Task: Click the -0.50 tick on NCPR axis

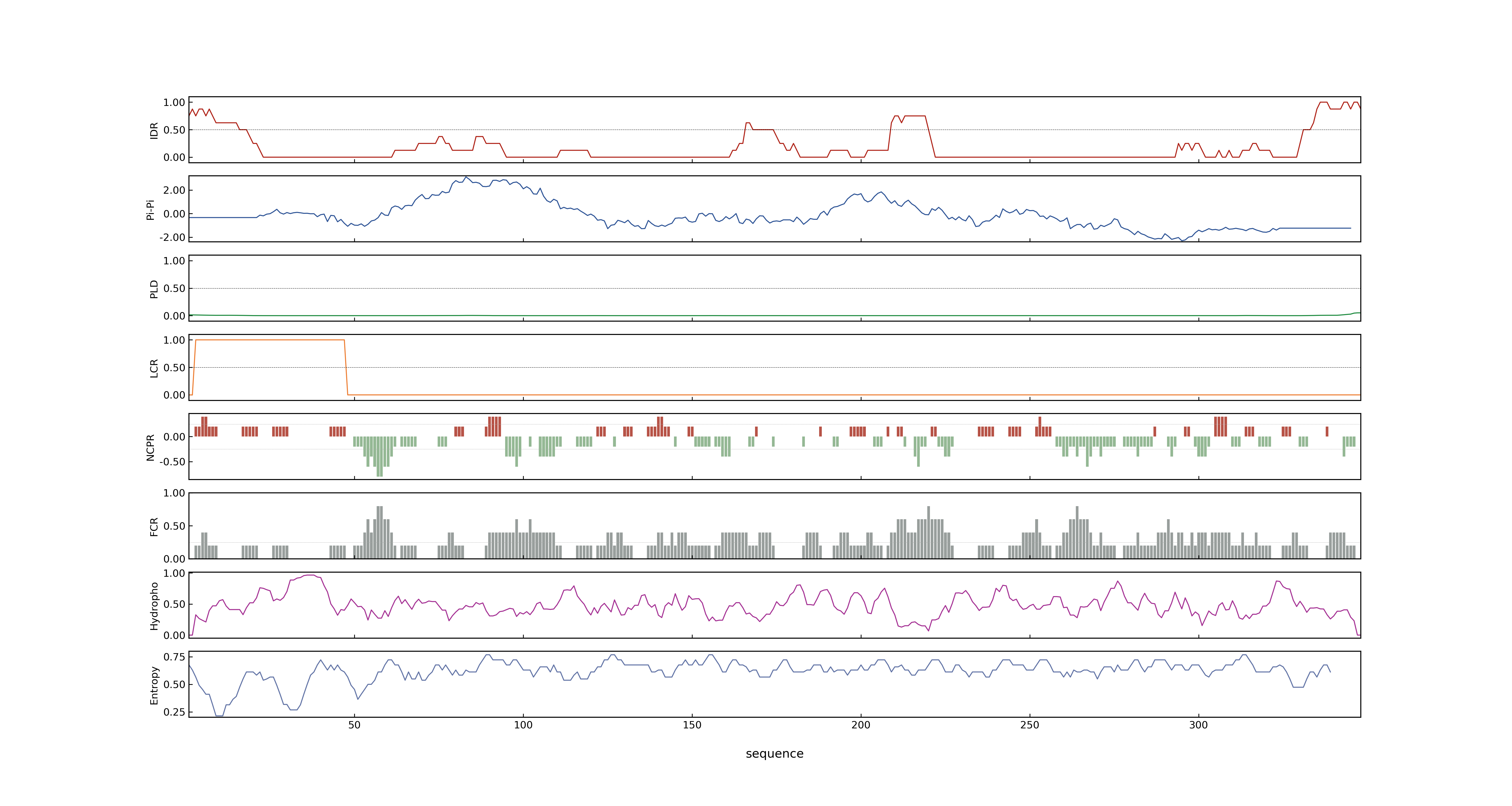Action: pyautogui.click(x=172, y=462)
